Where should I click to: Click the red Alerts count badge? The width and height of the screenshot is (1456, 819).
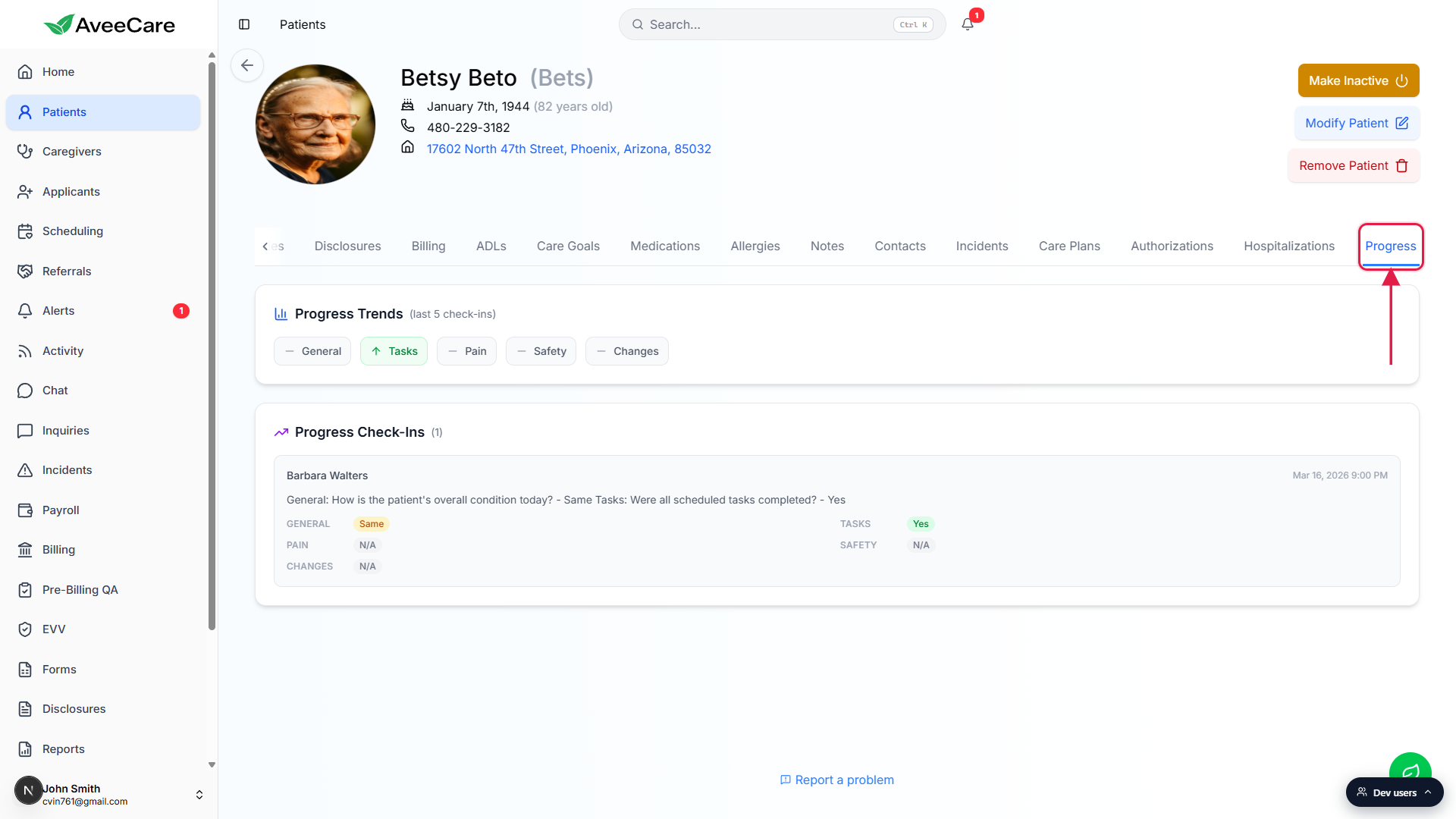[x=181, y=311]
